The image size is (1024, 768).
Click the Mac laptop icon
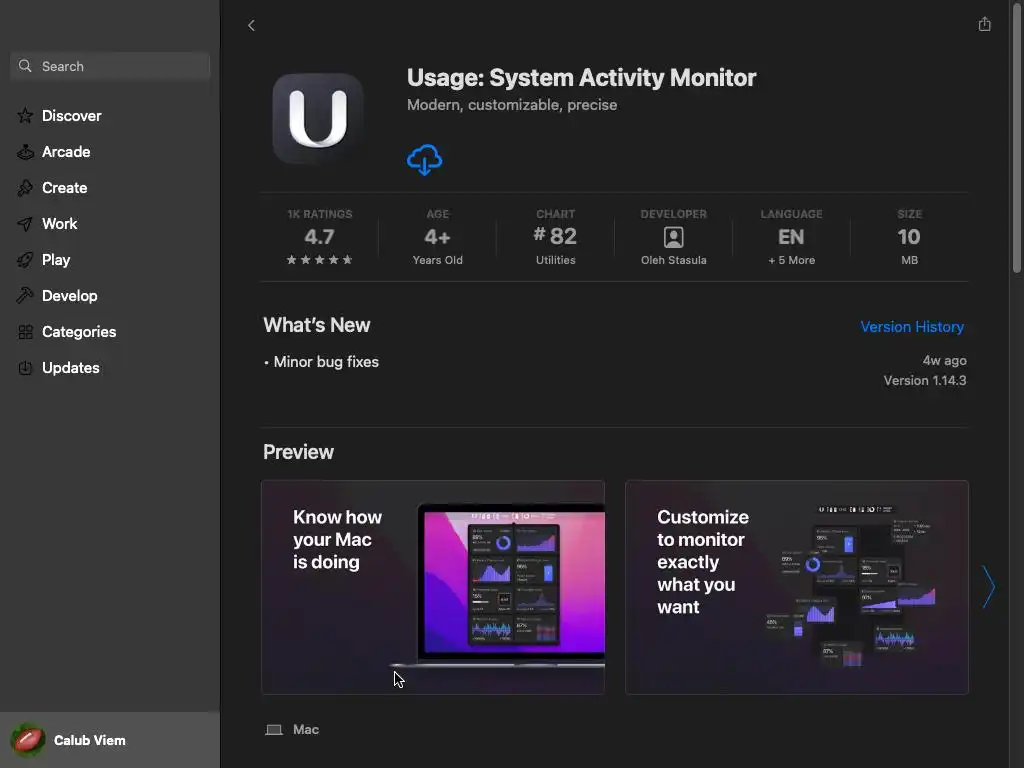(274, 729)
